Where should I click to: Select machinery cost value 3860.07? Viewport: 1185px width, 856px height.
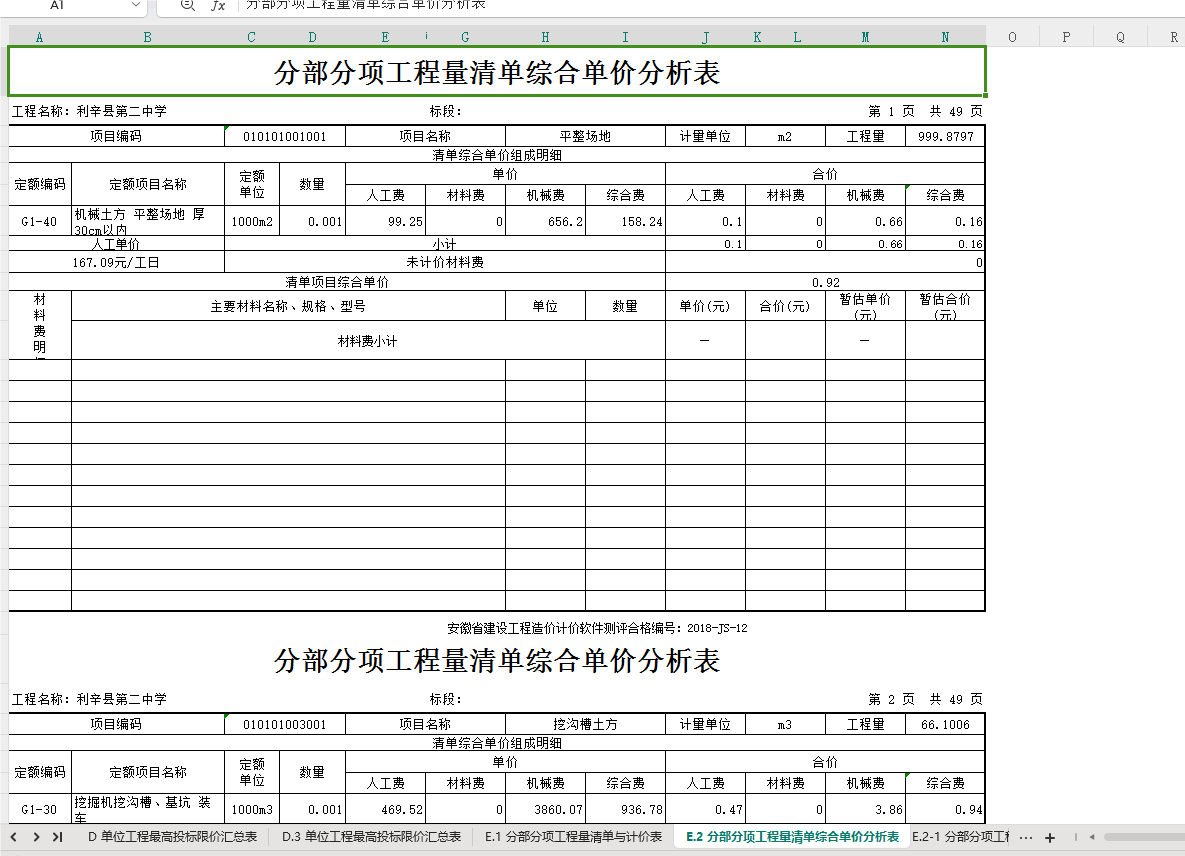click(x=545, y=809)
